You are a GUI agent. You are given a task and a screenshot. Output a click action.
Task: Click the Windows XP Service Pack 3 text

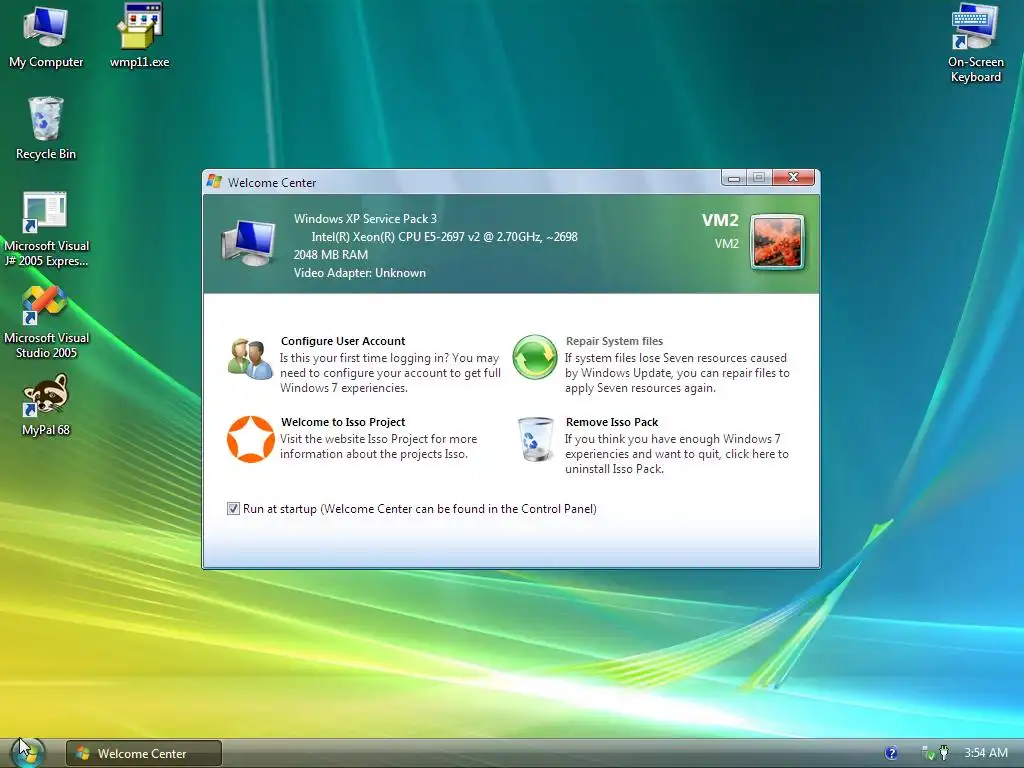tap(365, 219)
